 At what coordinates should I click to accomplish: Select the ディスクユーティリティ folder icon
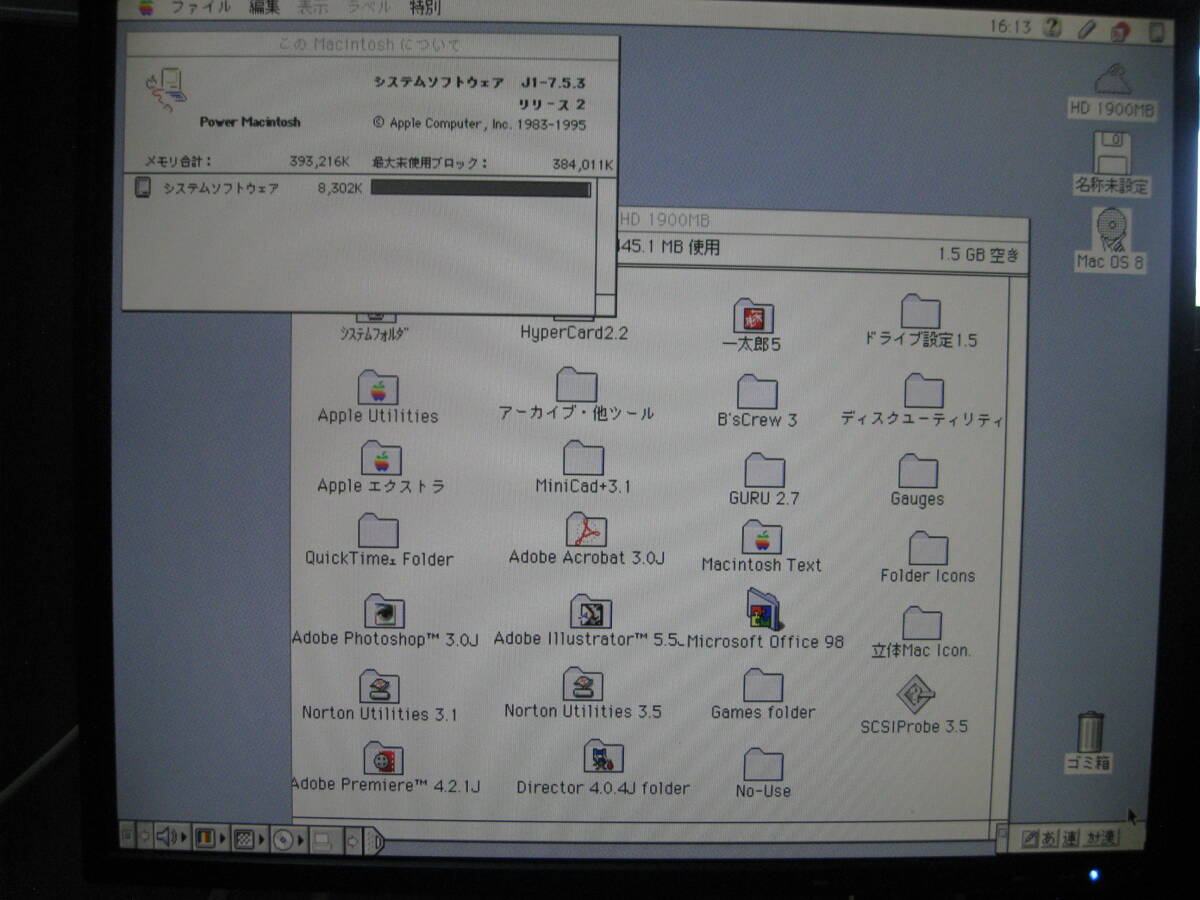(924, 391)
